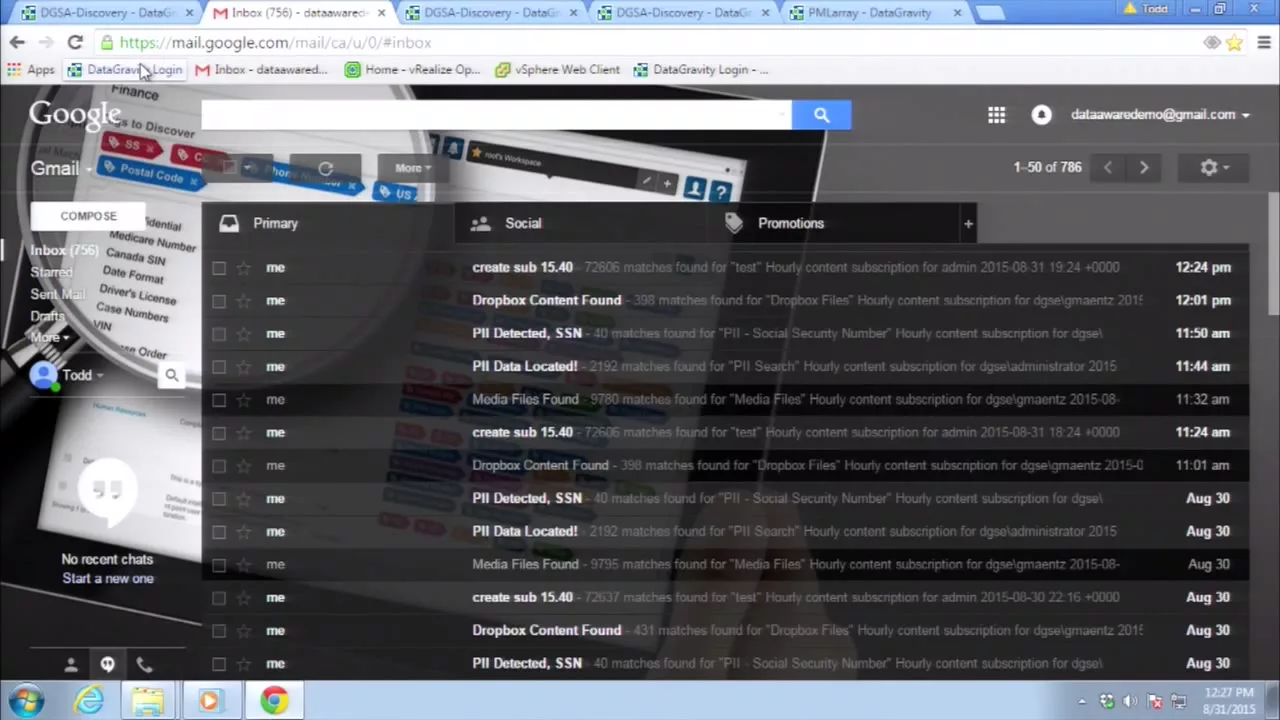Viewport: 1280px width, 720px height.
Task: Tick the 11:50 am PII Detected SSN message
Action: (x=219, y=334)
